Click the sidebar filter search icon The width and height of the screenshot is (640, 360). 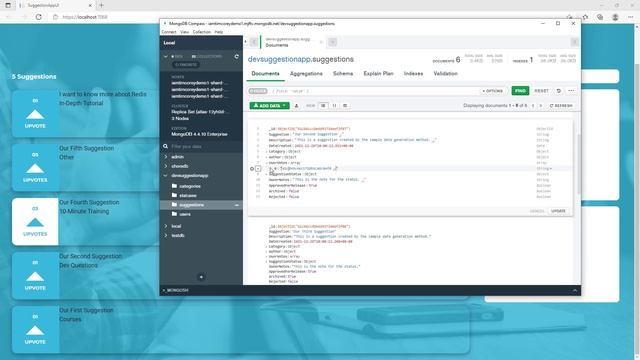pyautogui.click(x=165, y=146)
